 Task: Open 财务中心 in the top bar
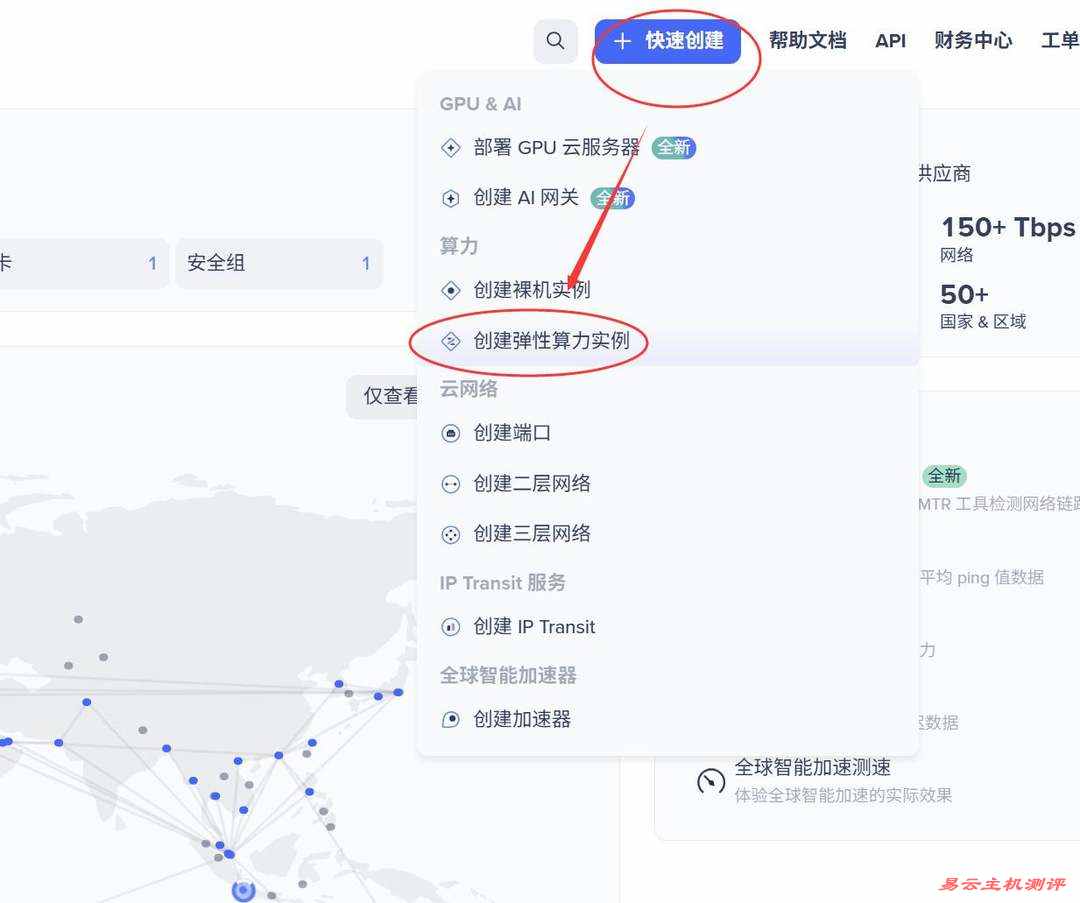coord(973,41)
